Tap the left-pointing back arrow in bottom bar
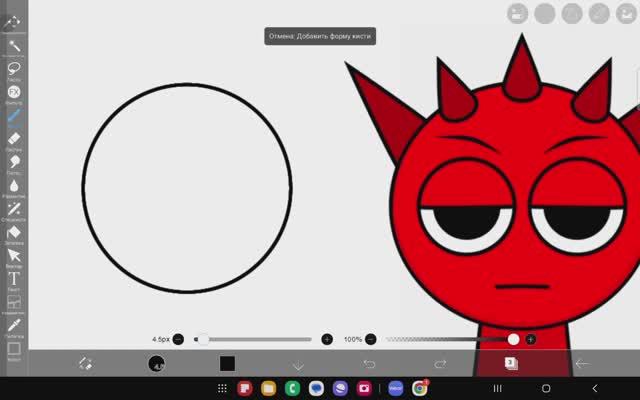Image resolution: width=640 pixels, height=400 pixels. (x=582, y=364)
